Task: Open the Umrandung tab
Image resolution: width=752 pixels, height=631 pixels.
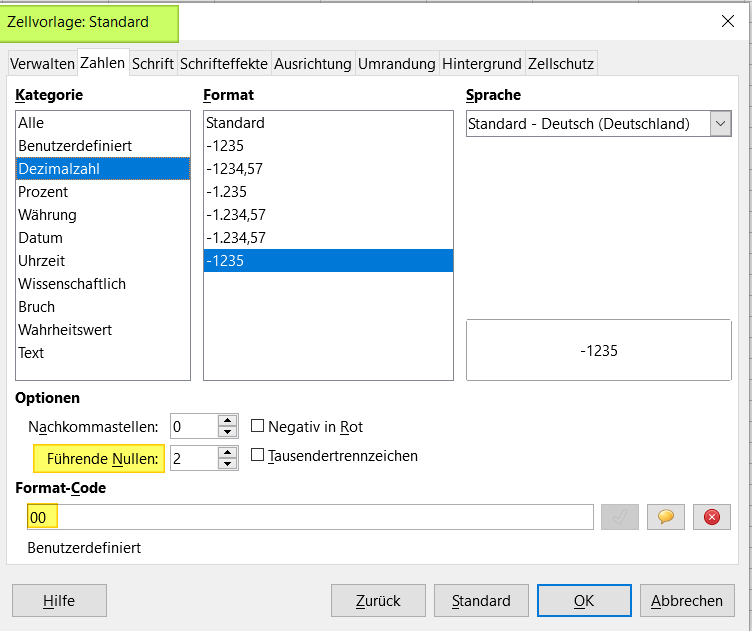Action: [397, 64]
